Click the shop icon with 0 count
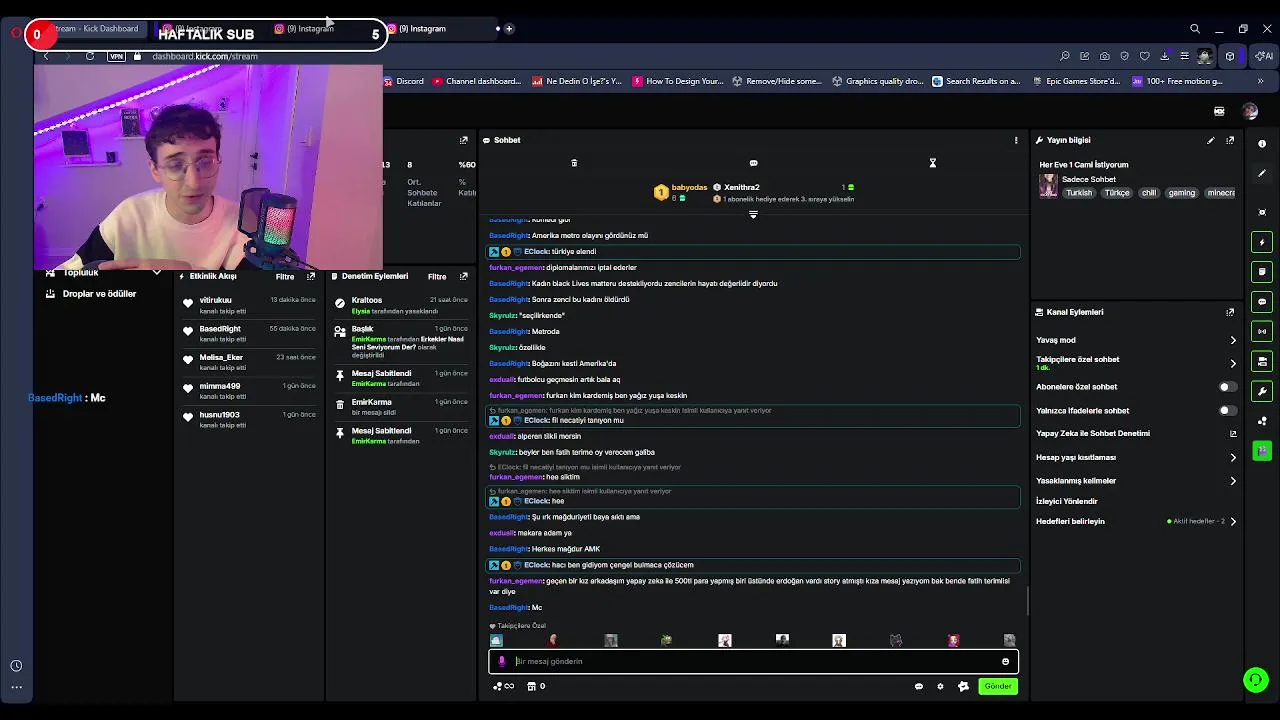This screenshot has height=720, width=1280. tap(536, 686)
